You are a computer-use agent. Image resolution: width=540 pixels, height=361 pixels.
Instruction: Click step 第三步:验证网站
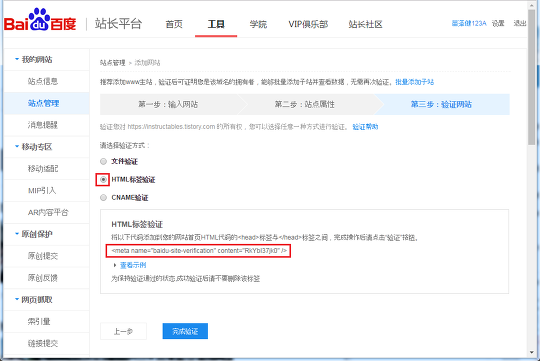[x=441, y=104]
